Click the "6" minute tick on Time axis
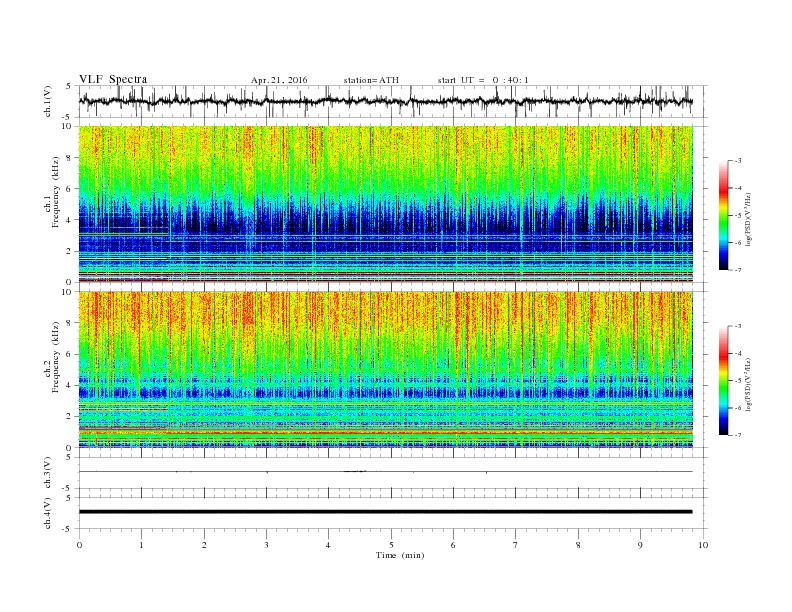The image size is (792, 612). (453, 545)
